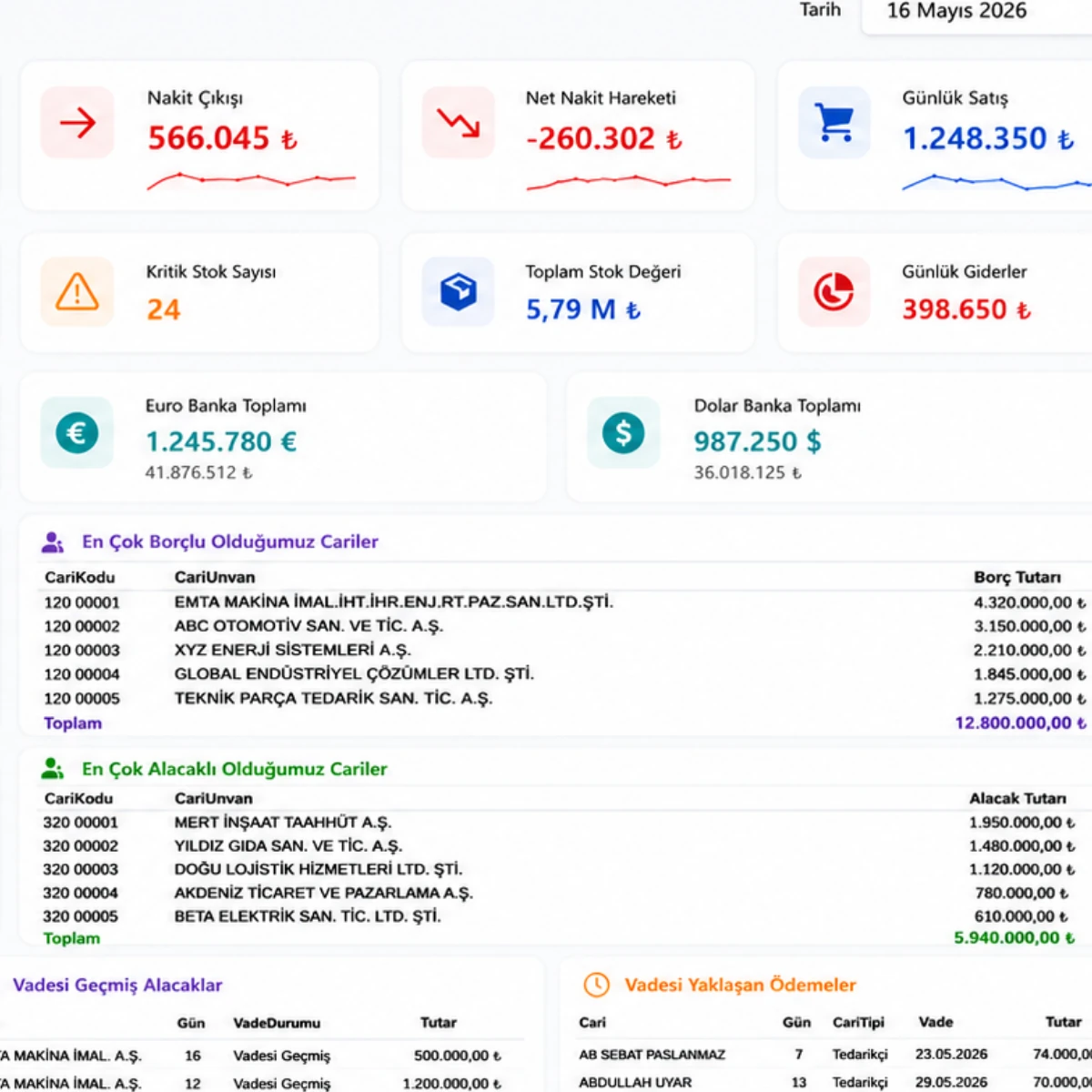1092x1092 pixels.
Task: Click the Kritik Stok Sayısı warning triangle icon
Action: [77, 292]
